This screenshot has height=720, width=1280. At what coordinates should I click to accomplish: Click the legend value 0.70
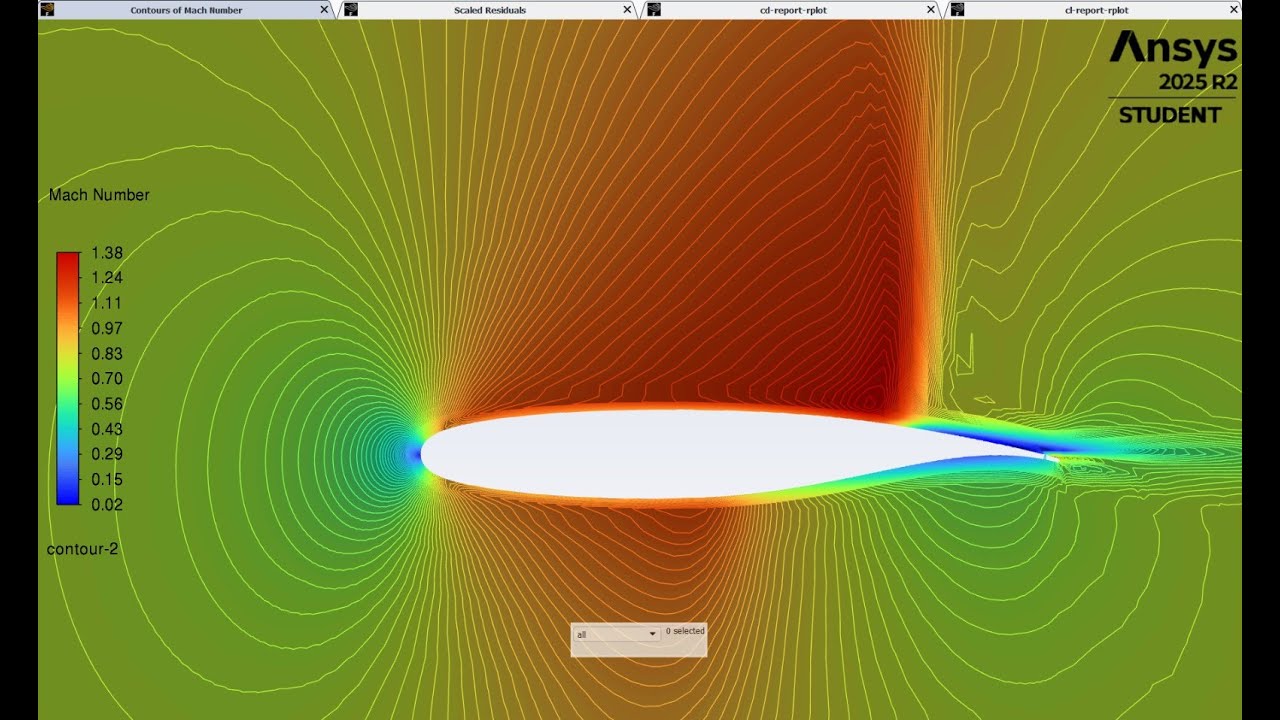coord(106,379)
